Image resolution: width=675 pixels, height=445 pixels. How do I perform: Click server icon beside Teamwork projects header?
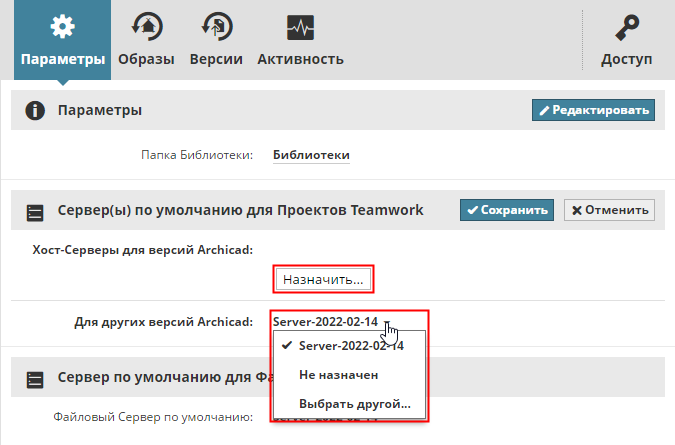pos(35,213)
